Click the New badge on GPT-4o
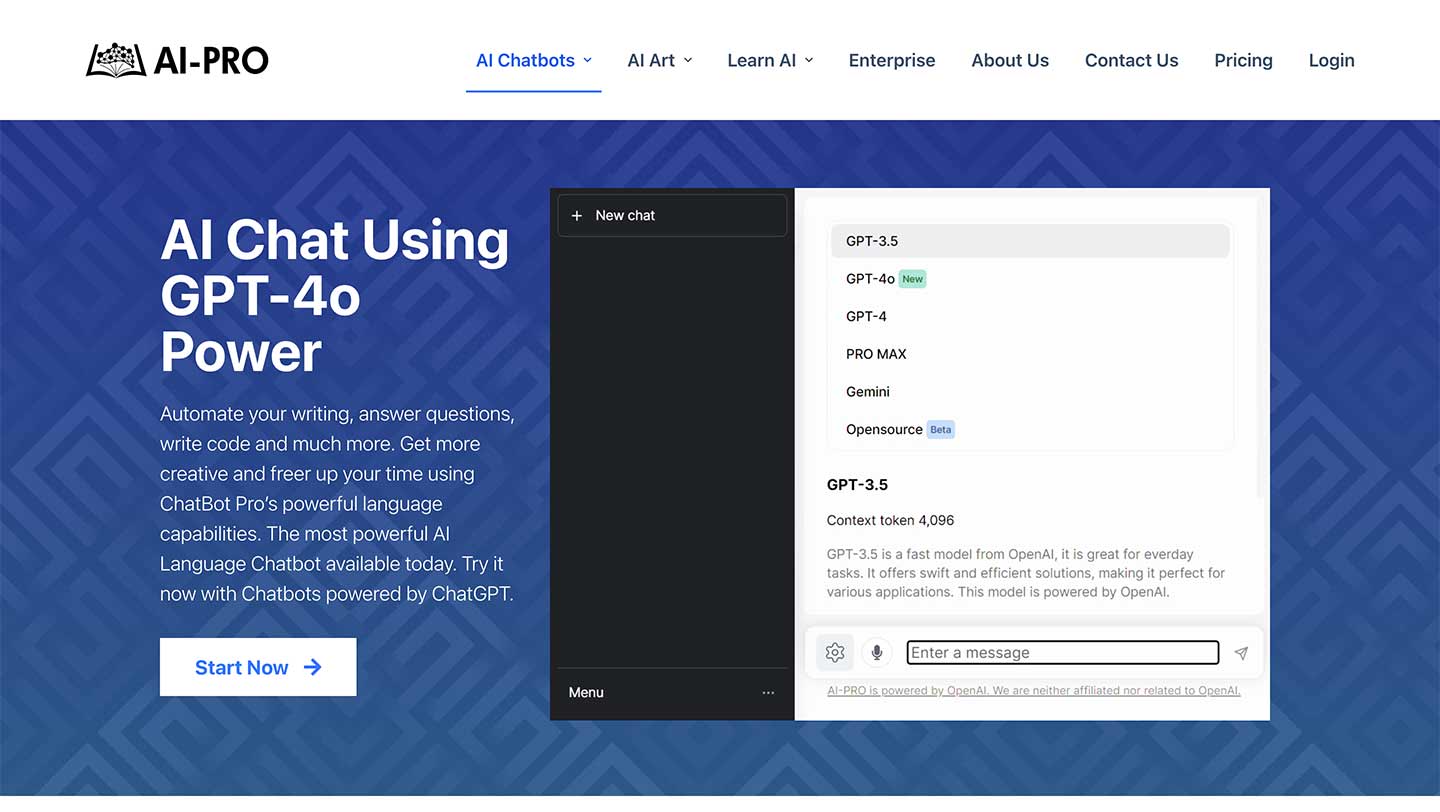The height and width of the screenshot is (812, 1440). click(912, 279)
